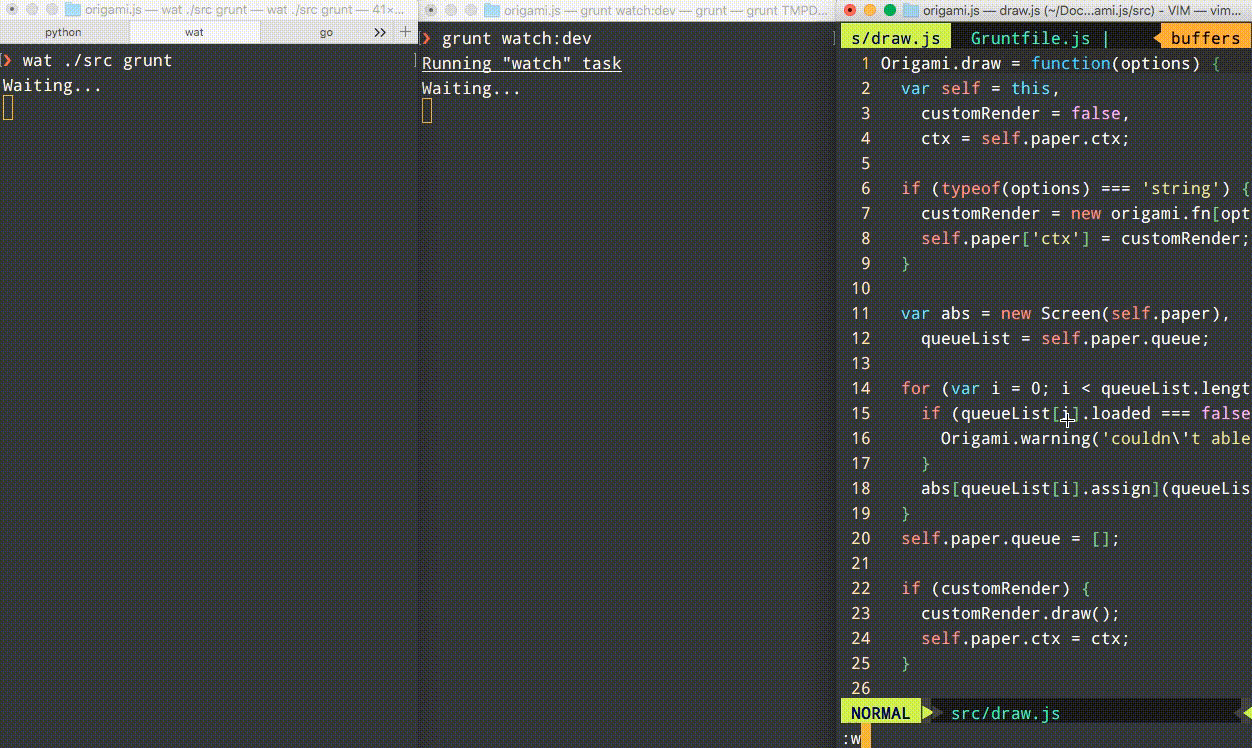Click the folder icon in the grunt watch:dev window title
Image resolution: width=1252 pixels, height=748 pixels.
click(491, 10)
